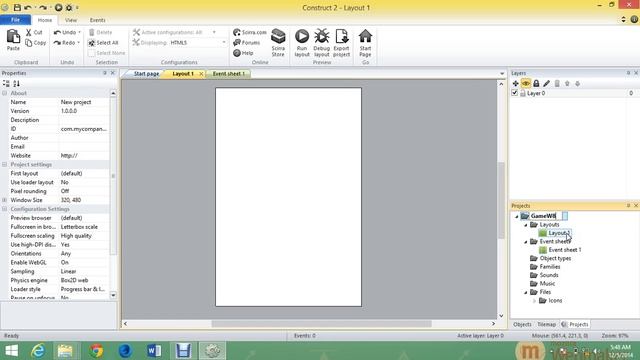Image resolution: width=640 pixels, height=360 pixels.
Task: Switch to Tilemap panel tab
Action: [x=547, y=324]
